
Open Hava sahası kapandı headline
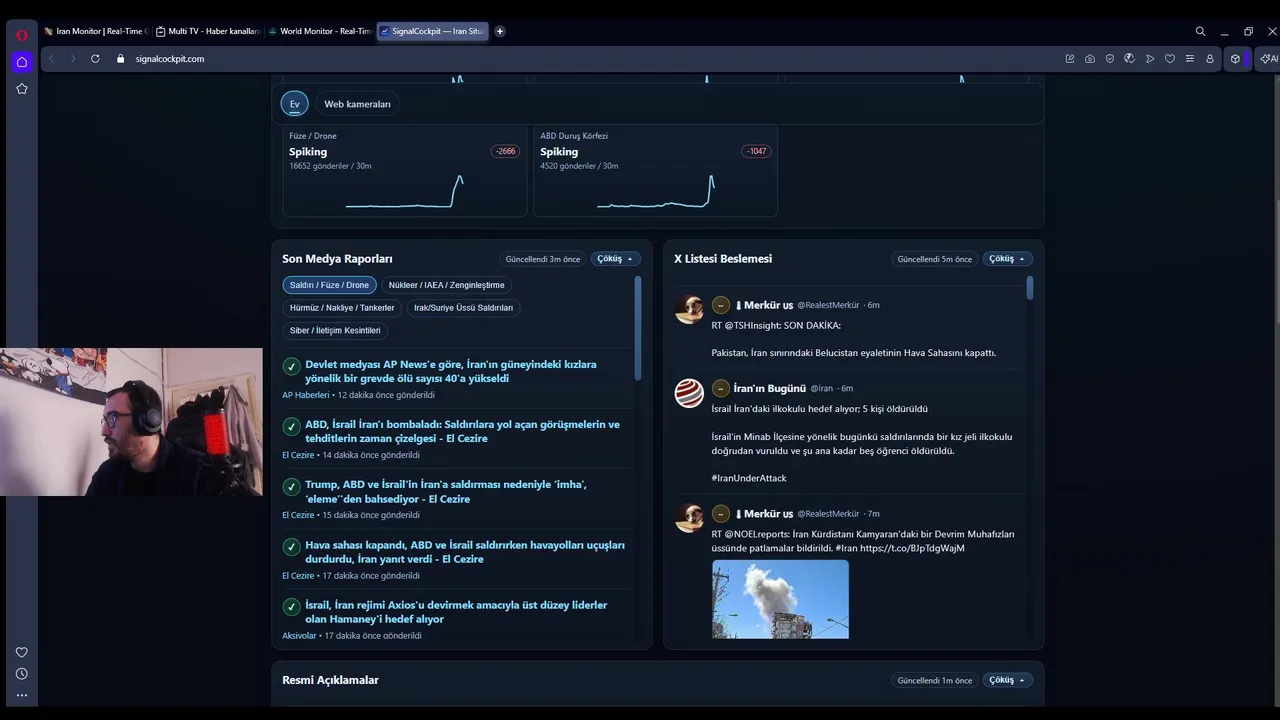tap(465, 552)
